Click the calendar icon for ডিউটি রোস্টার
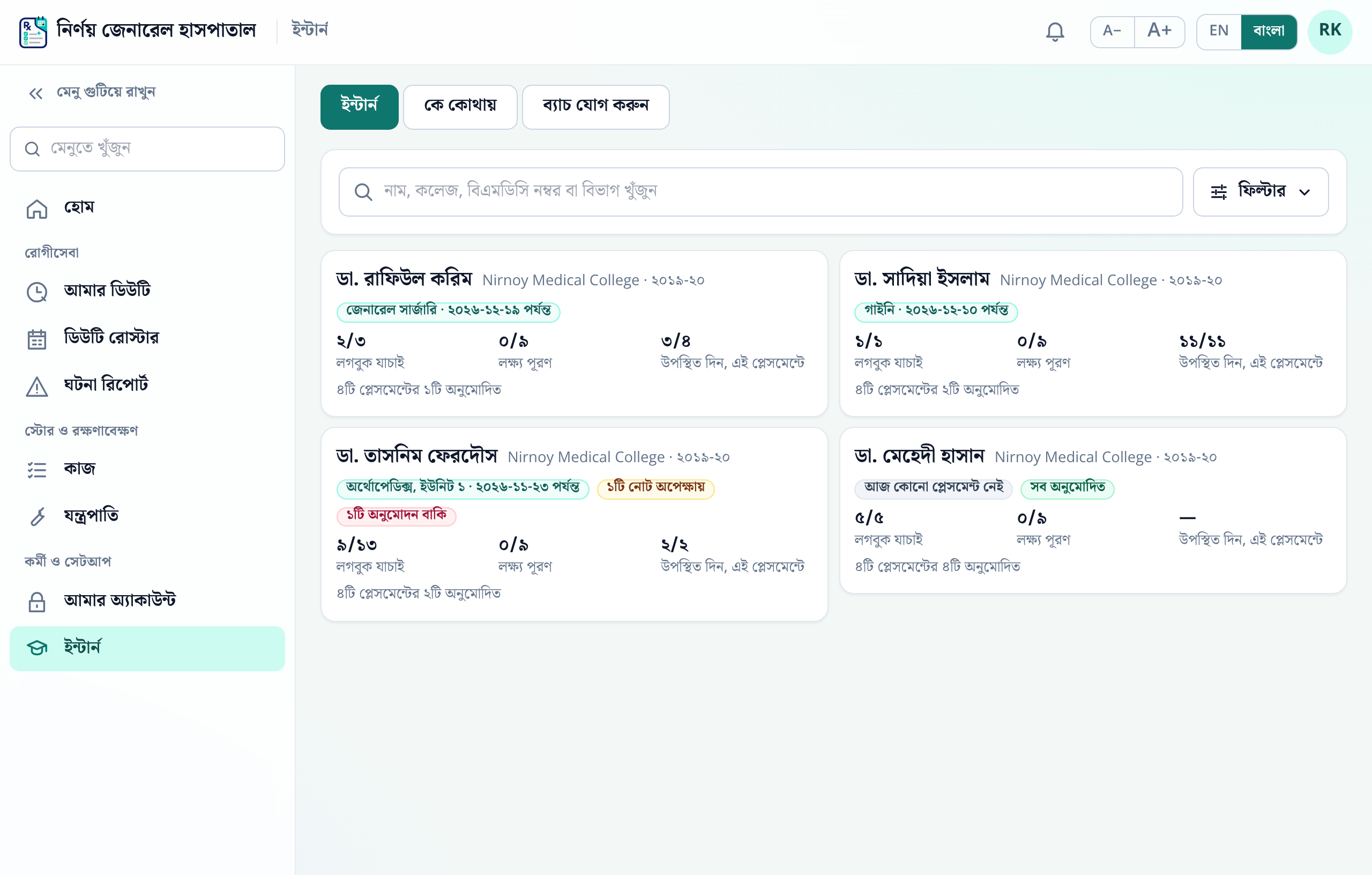Image resolution: width=1372 pixels, height=875 pixels. pyautogui.click(x=37, y=339)
